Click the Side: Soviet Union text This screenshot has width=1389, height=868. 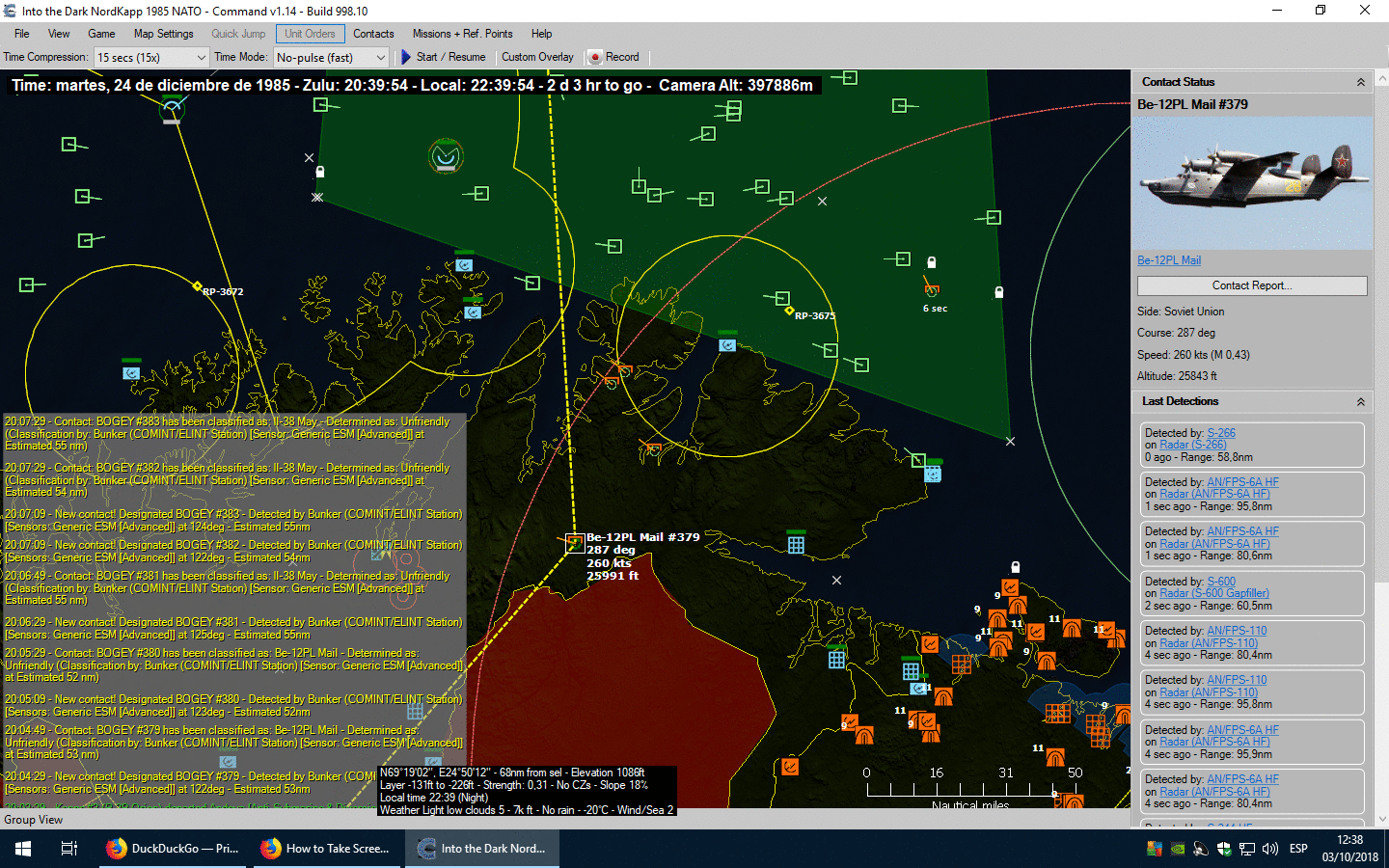[x=1181, y=312]
